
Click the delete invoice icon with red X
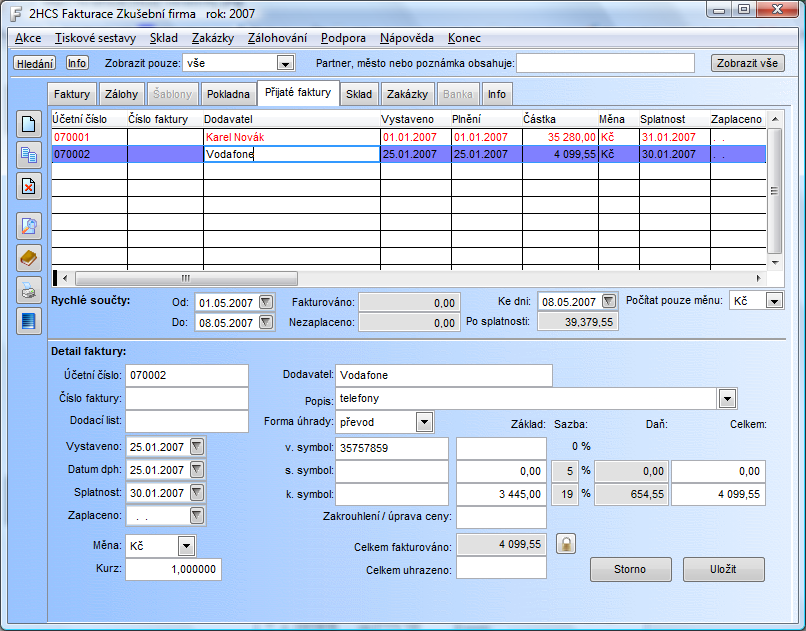28,185
